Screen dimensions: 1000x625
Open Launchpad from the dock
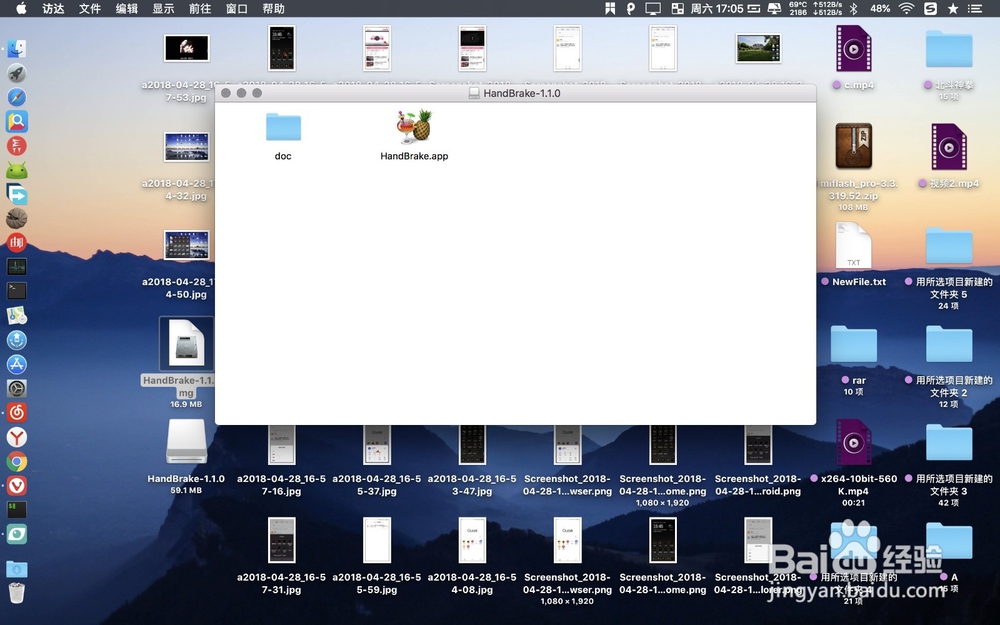pos(17,71)
